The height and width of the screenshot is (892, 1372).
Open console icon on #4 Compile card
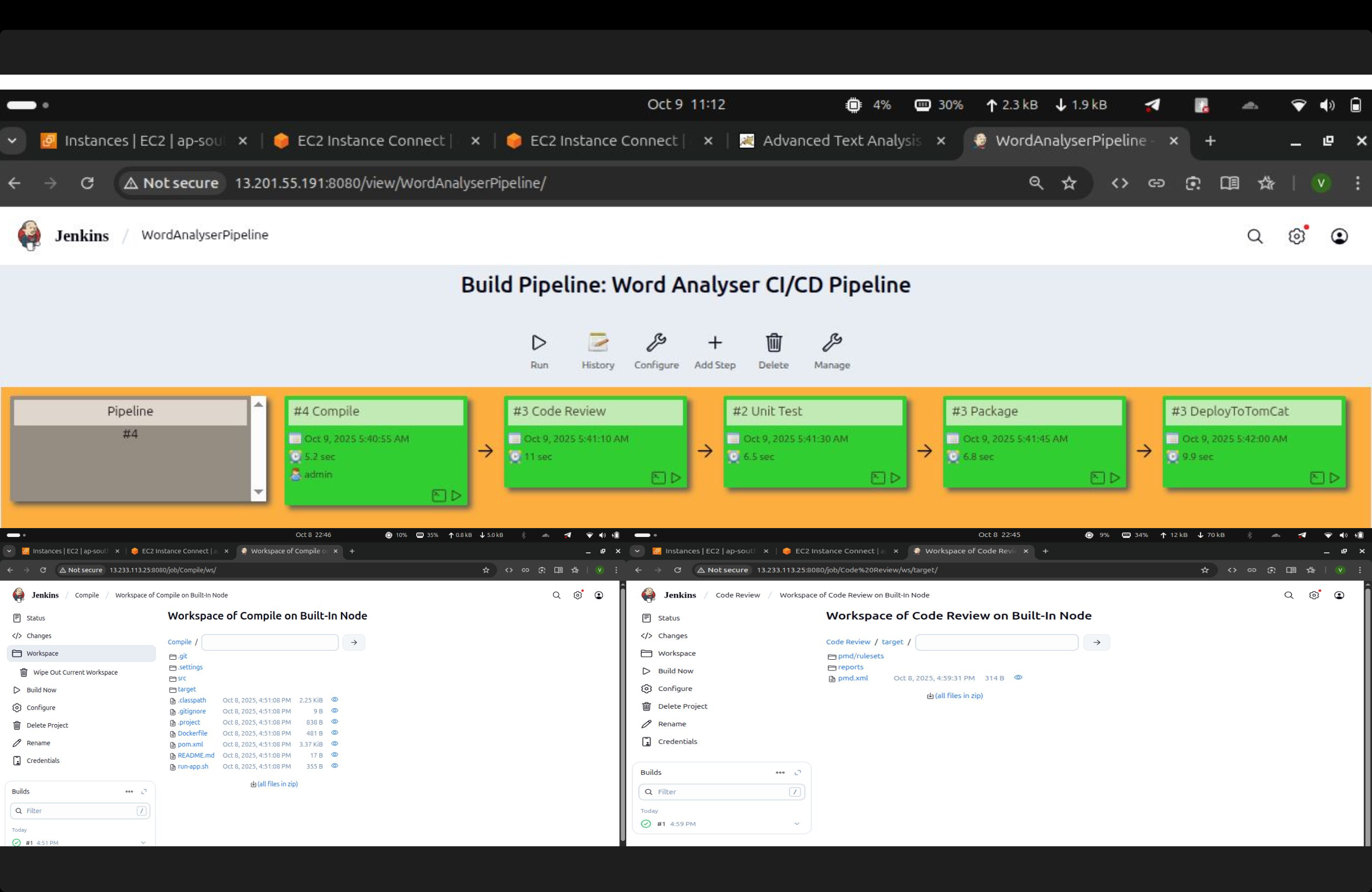click(439, 495)
